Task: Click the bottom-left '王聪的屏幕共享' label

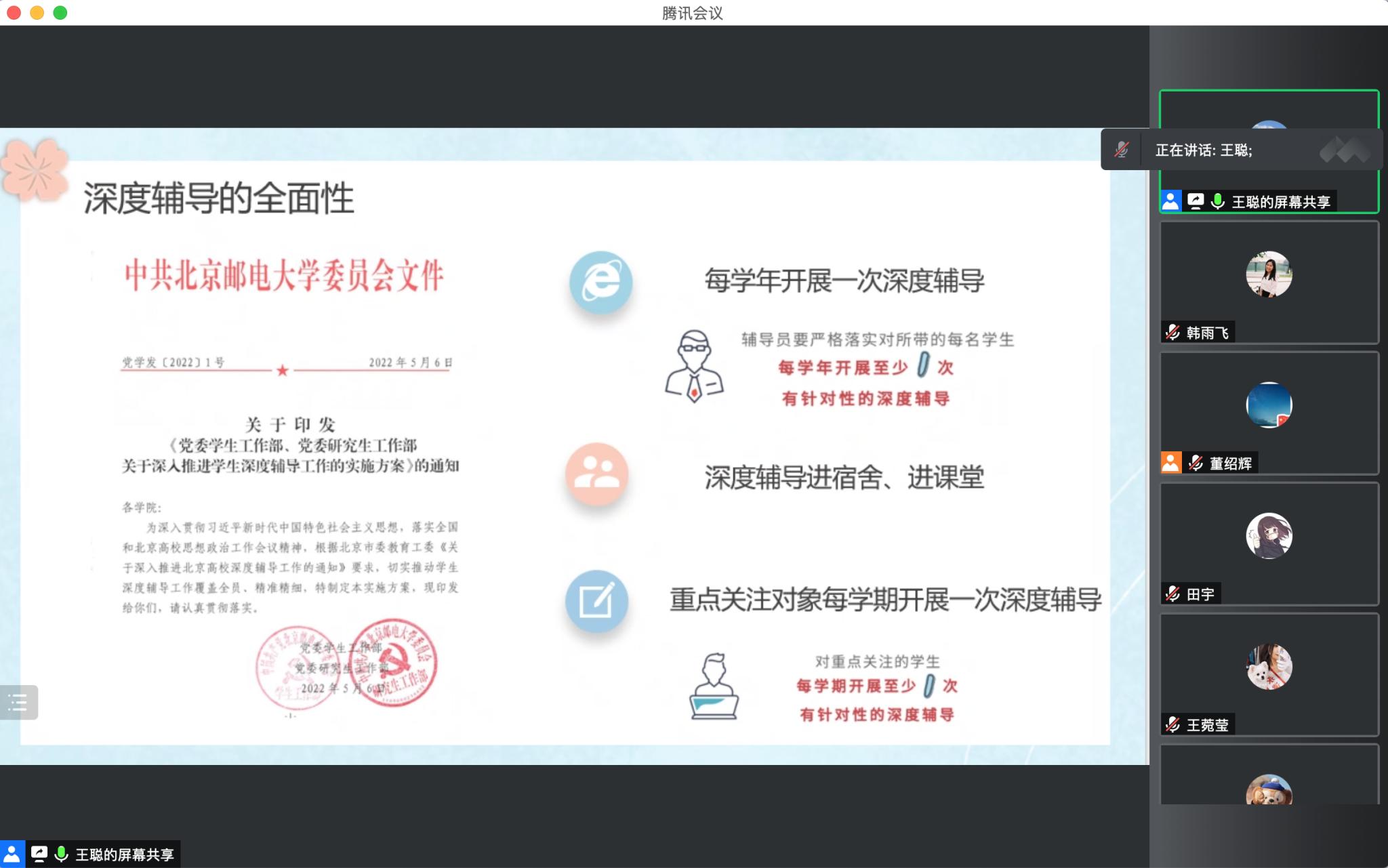Action: pyautogui.click(x=125, y=854)
